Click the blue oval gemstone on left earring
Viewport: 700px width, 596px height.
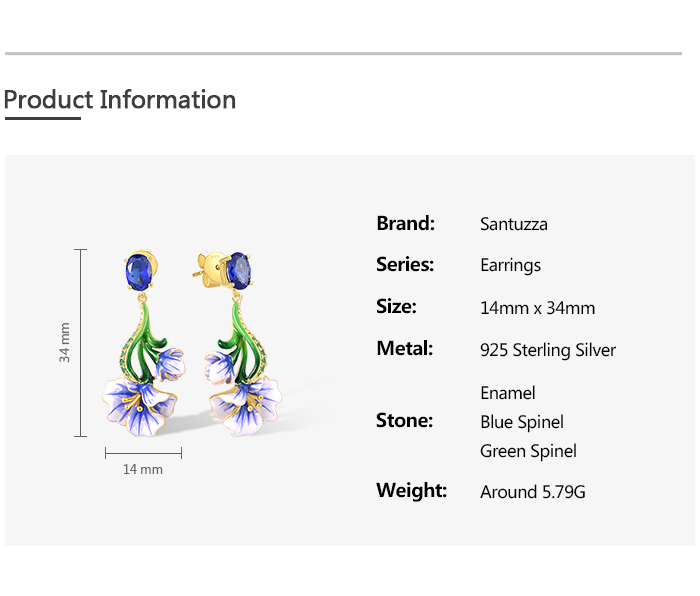pyautogui.click(x=139, y=272)
